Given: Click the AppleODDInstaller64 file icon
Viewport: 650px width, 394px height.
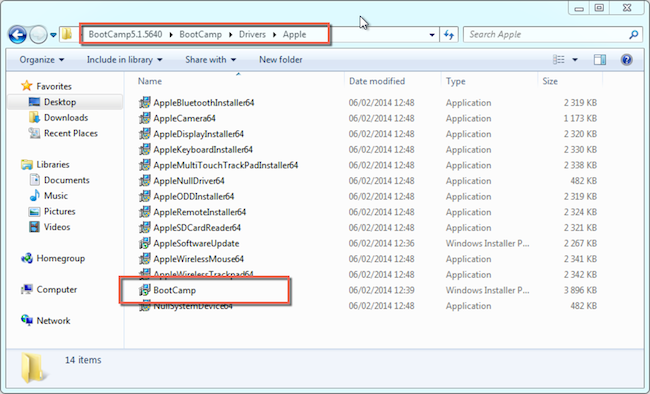Looking at the screenshot, I should coord(144,196).
